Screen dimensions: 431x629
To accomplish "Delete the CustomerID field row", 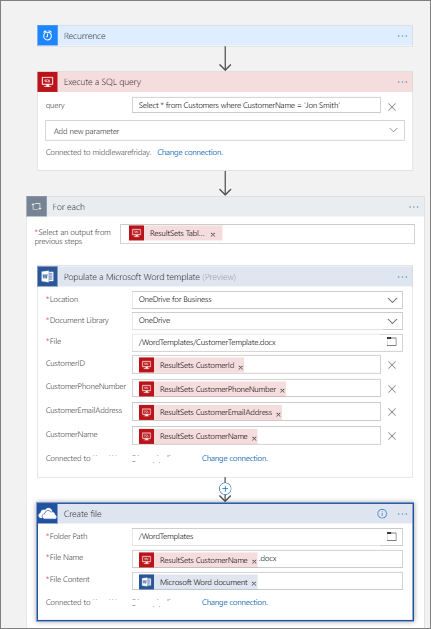I will pyautogui.click(x=392, y=365).
